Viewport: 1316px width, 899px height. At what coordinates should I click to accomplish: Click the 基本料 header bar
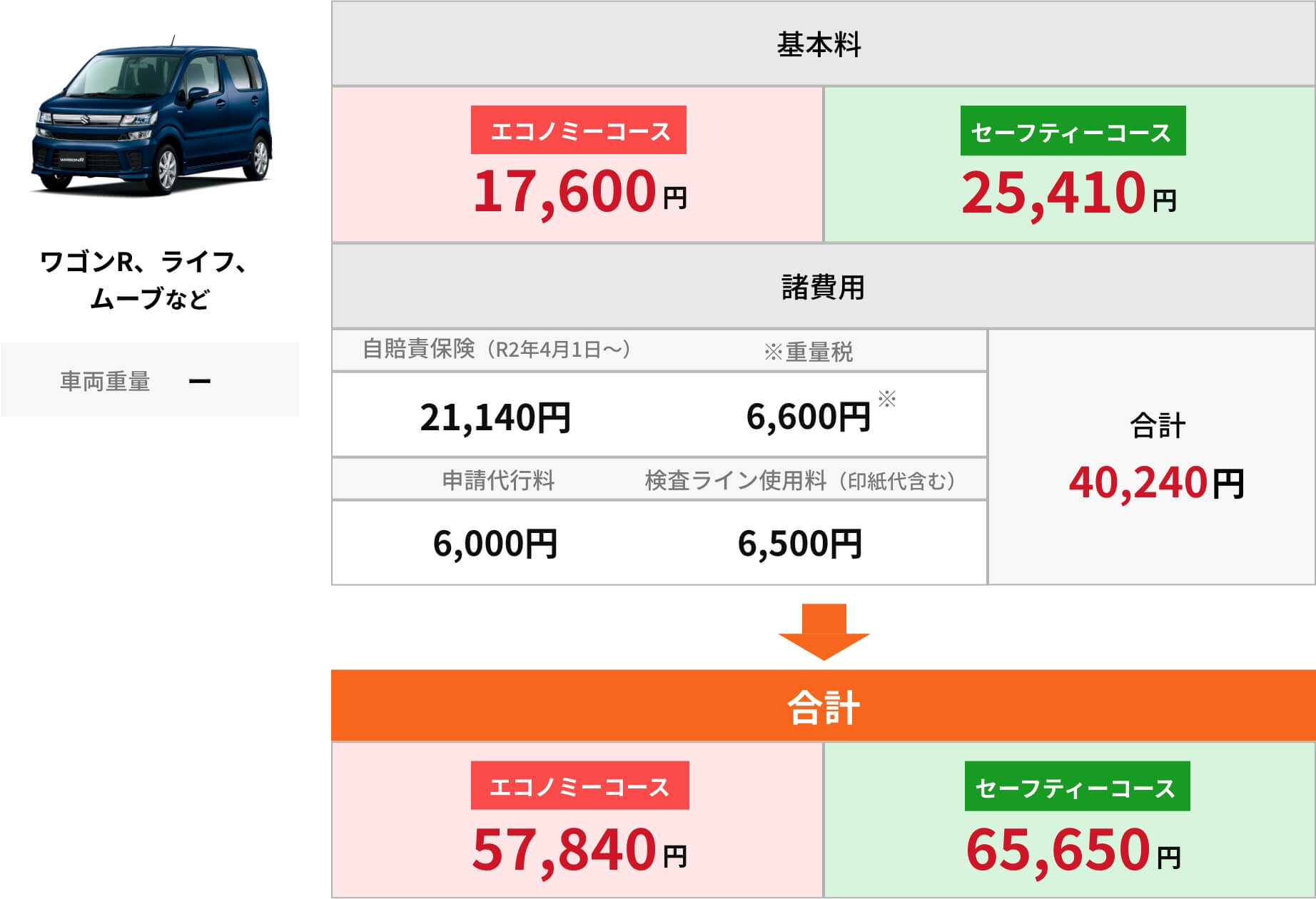click(824, 44)
